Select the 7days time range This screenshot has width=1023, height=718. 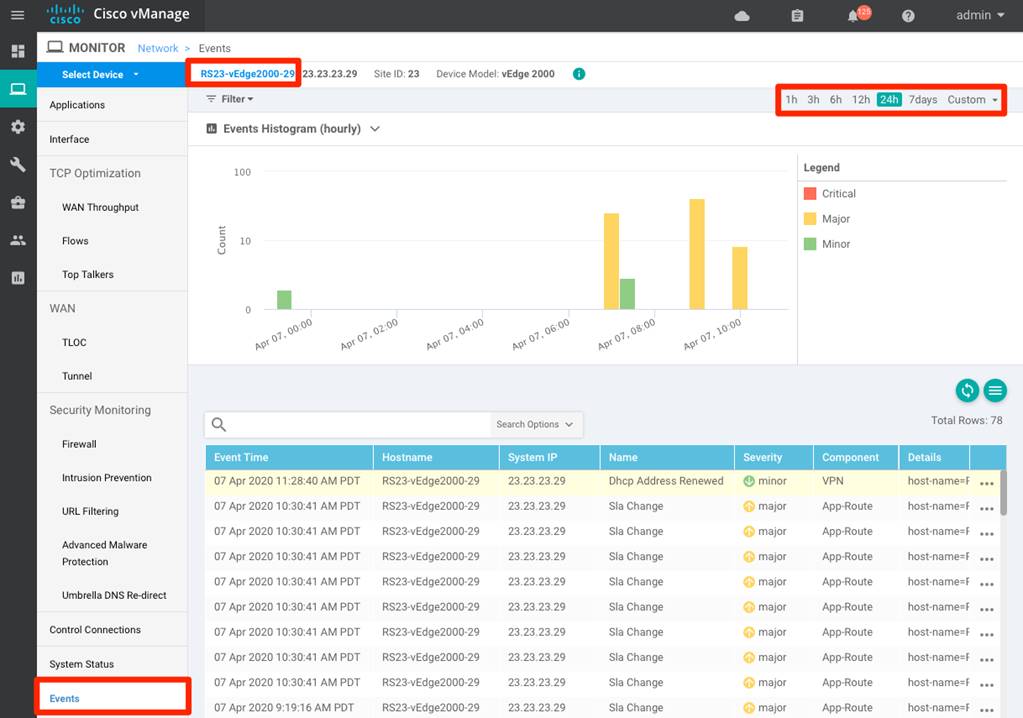pos(923,100)
